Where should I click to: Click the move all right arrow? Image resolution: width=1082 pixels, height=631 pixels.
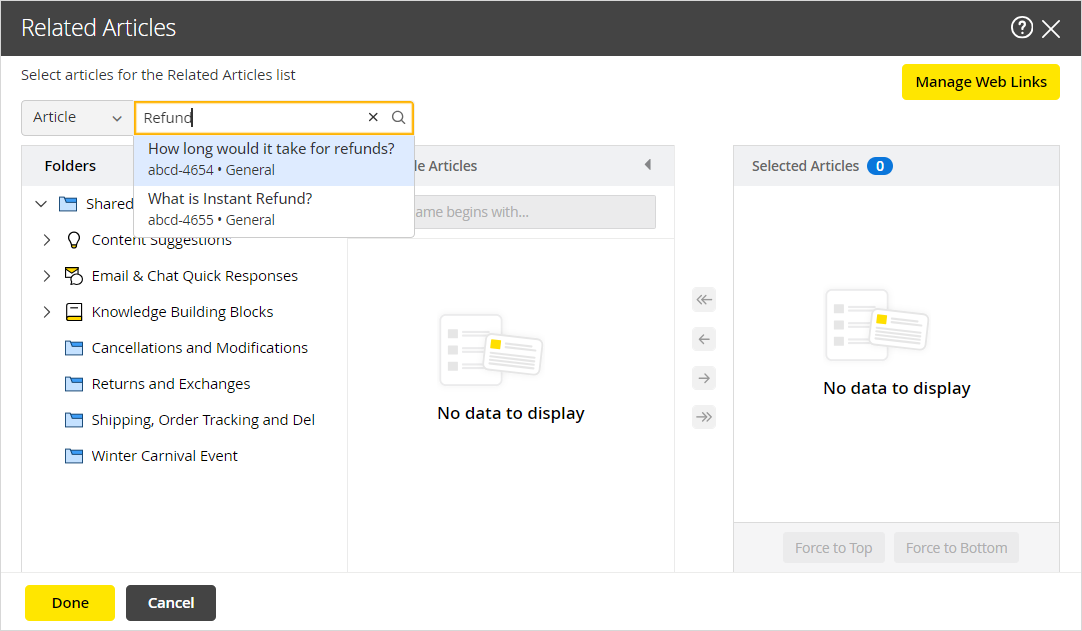coord(704,417)
